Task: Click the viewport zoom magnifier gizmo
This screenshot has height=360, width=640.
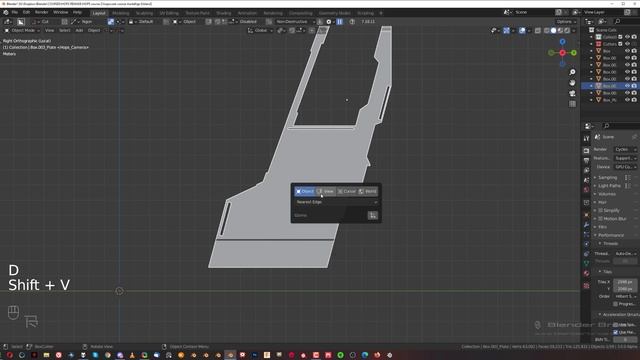Action: click(572, 72)
